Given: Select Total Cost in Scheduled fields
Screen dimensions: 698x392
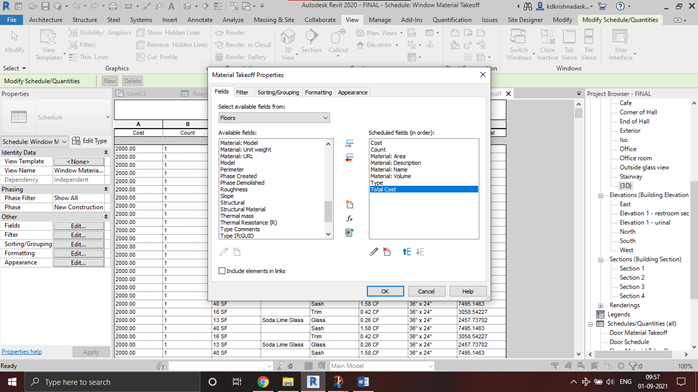Looking at the screenshot, I should pos(424,189).
